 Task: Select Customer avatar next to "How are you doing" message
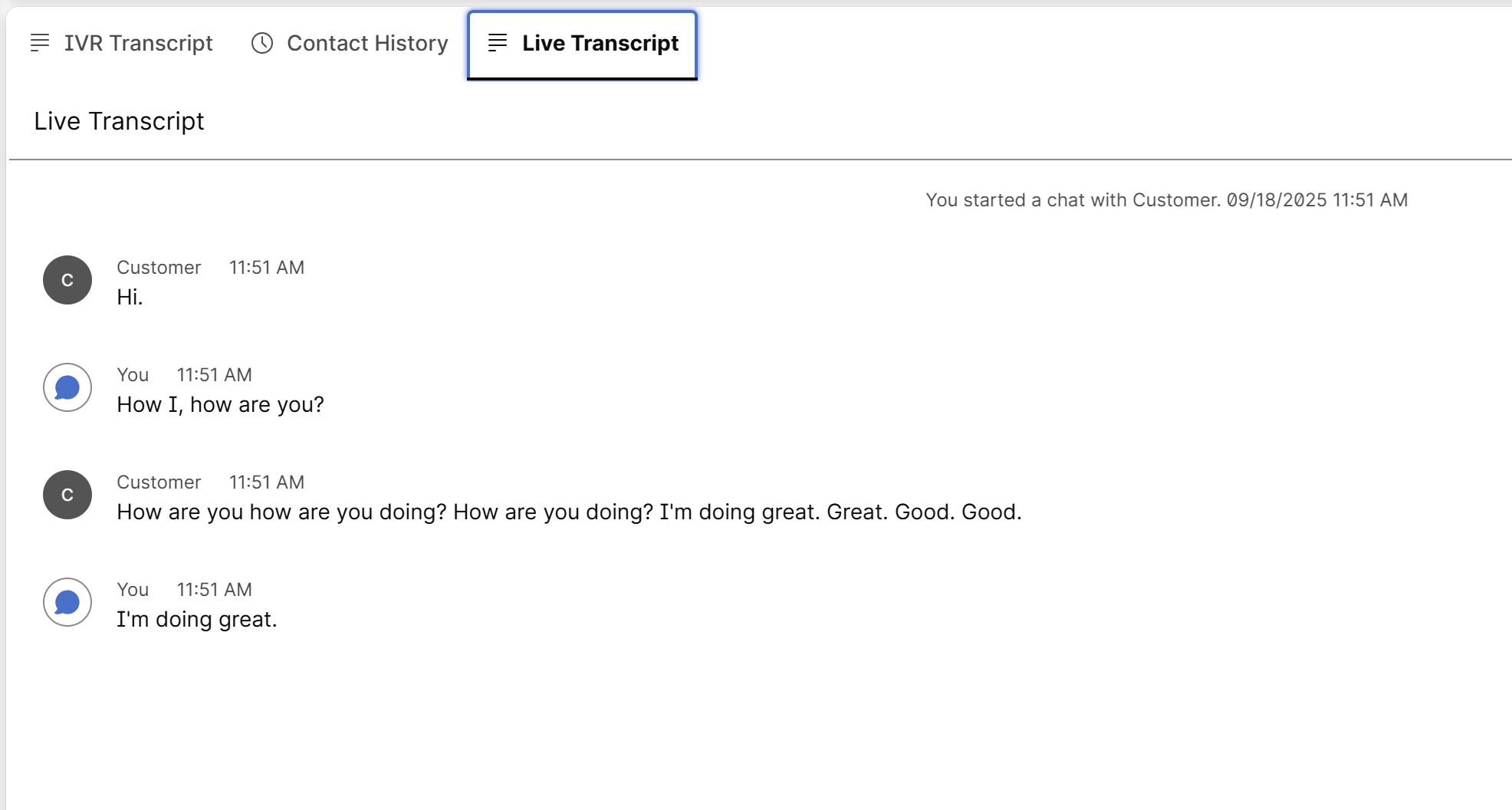[67, 495]
